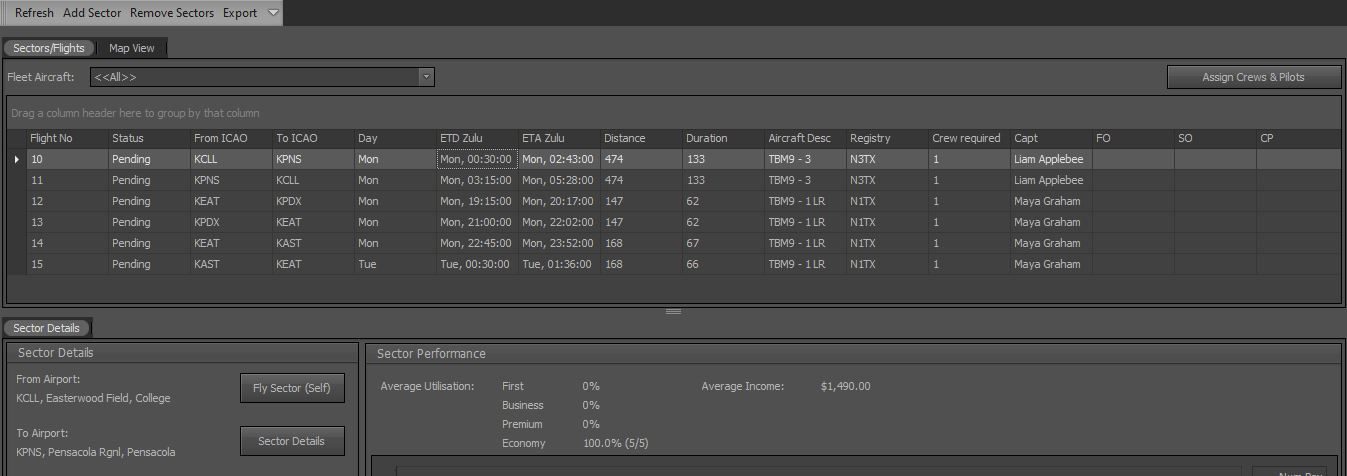Screen dimensions: 1347x476
Task: Sort by the Registry column header
Action: [887, 138]
